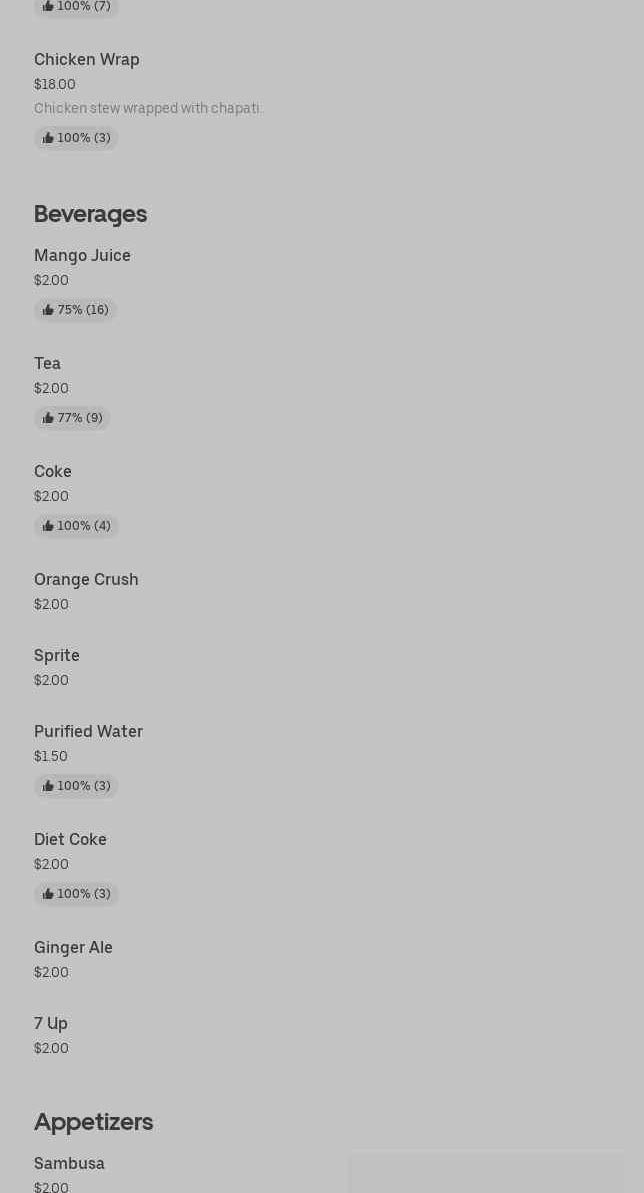
Task: Click the thumbs-up rating under Chicken Wrap
Action: [76, 138]
